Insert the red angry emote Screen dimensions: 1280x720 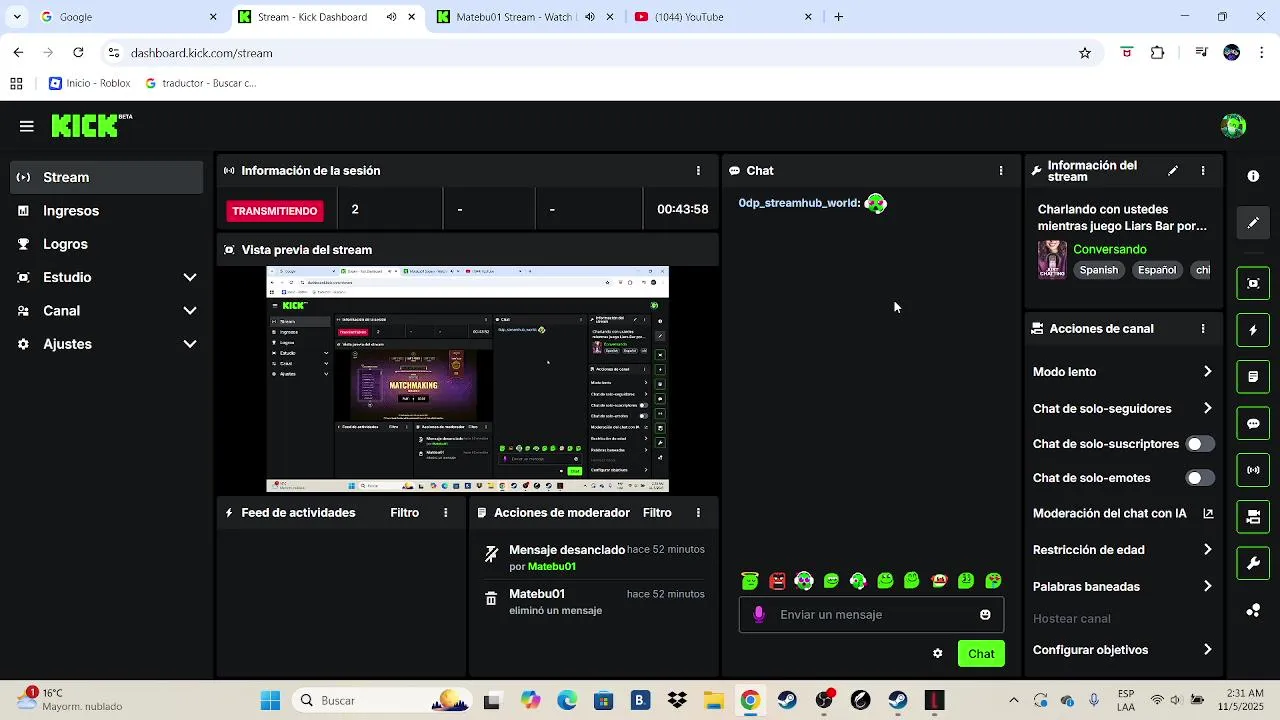(777, 581)
